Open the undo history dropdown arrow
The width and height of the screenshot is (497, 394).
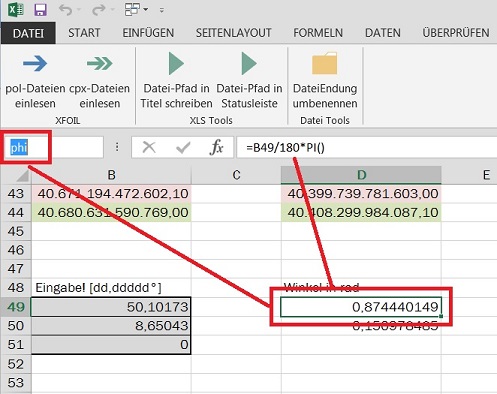coord(79,10)
